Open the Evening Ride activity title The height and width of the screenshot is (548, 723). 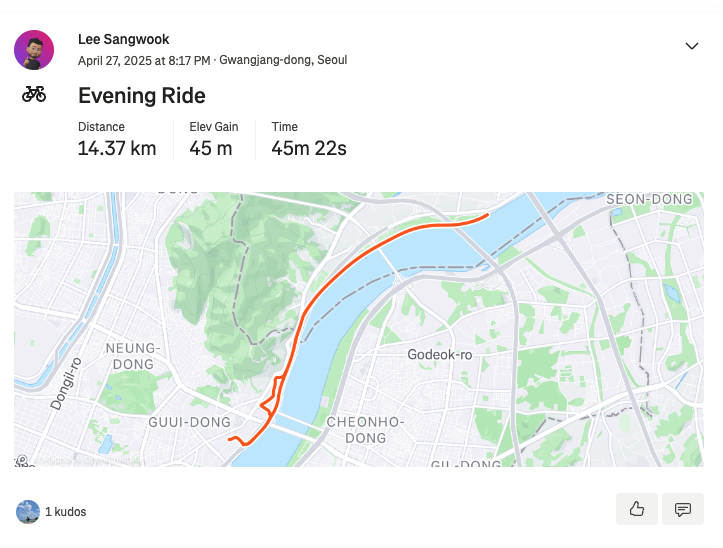click(142, 95)
